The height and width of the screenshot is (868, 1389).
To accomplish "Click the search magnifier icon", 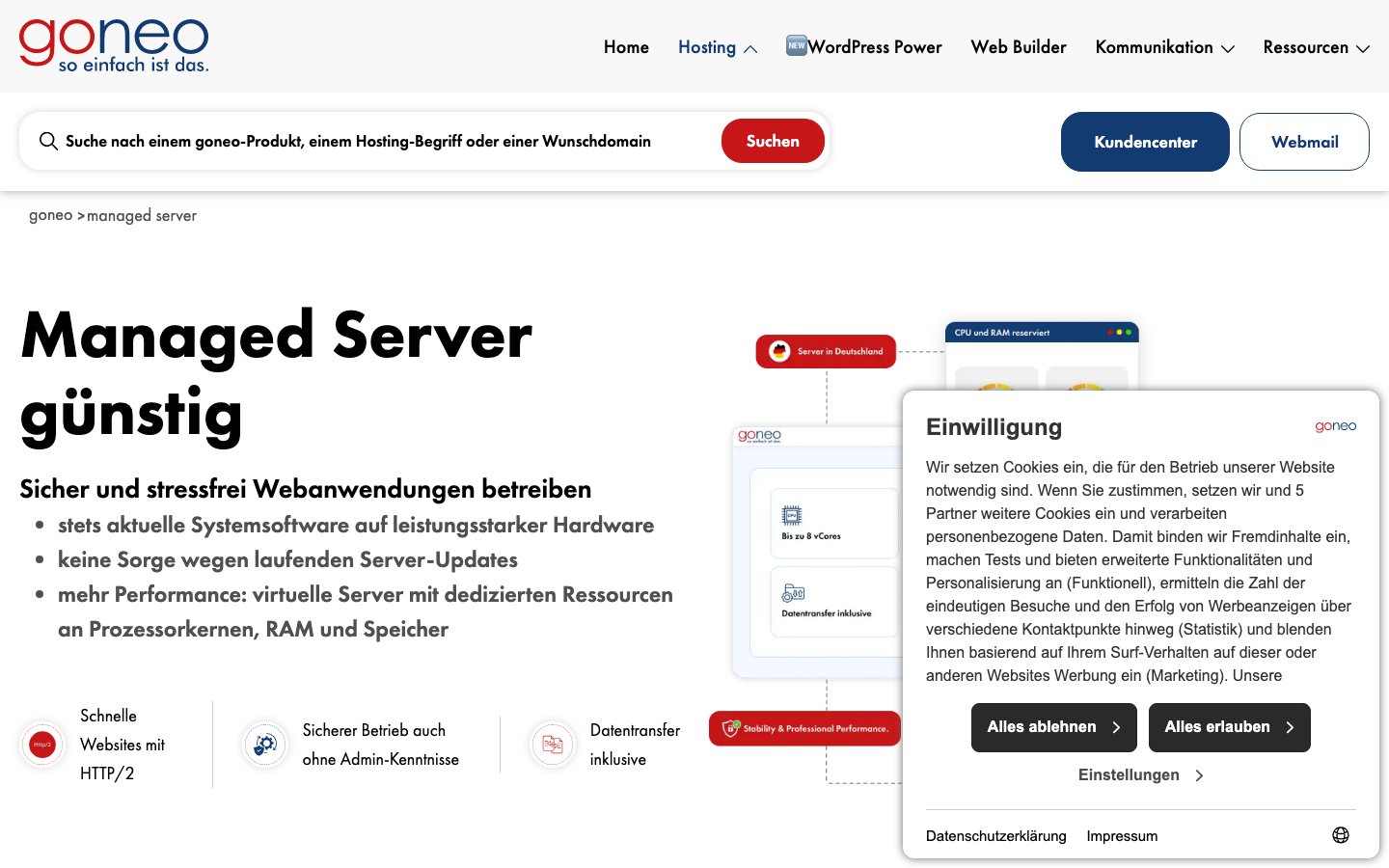I will click(x=48, y=141).
